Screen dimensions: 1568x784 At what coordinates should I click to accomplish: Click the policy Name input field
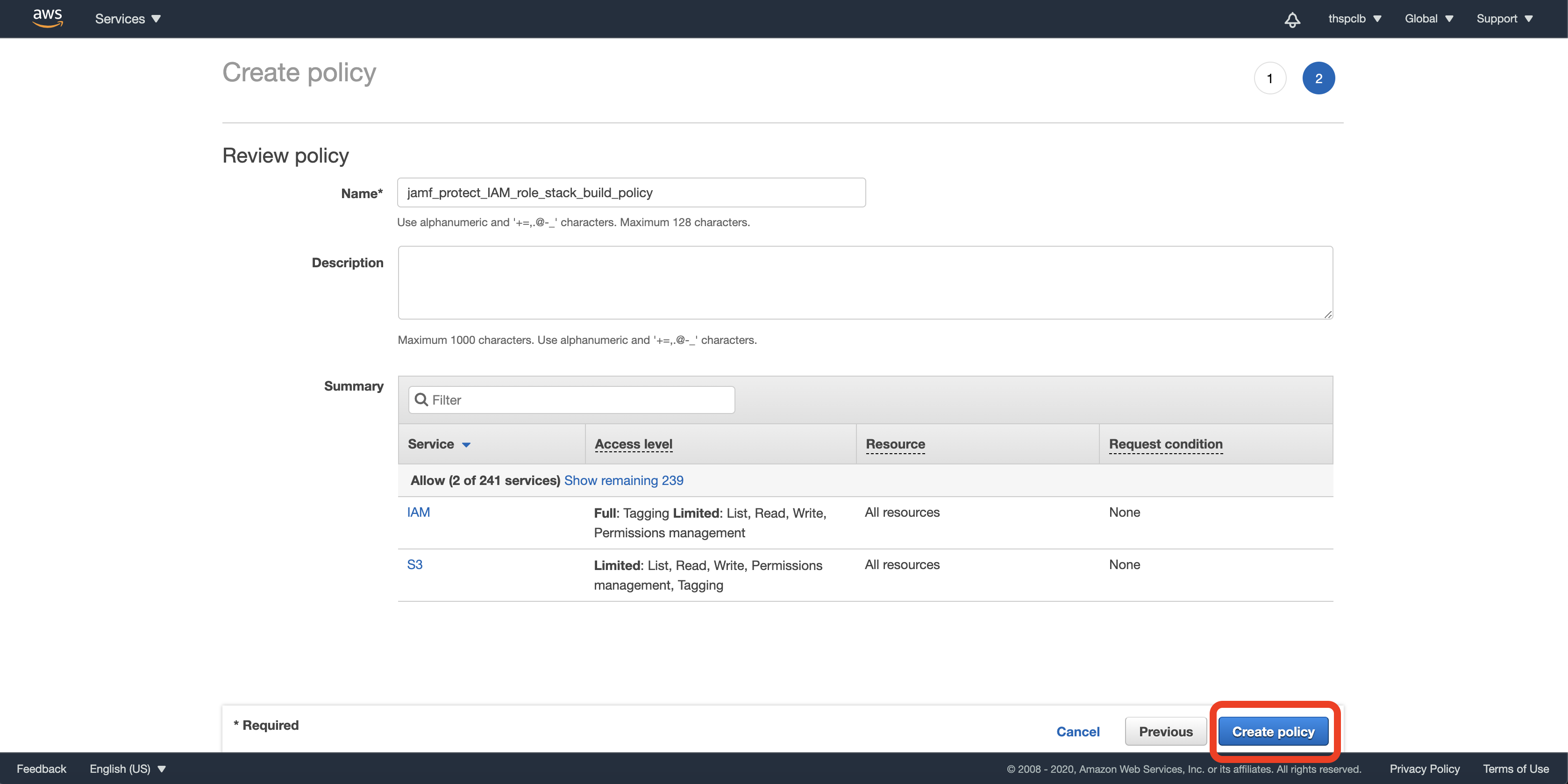[x=631, y=192]
